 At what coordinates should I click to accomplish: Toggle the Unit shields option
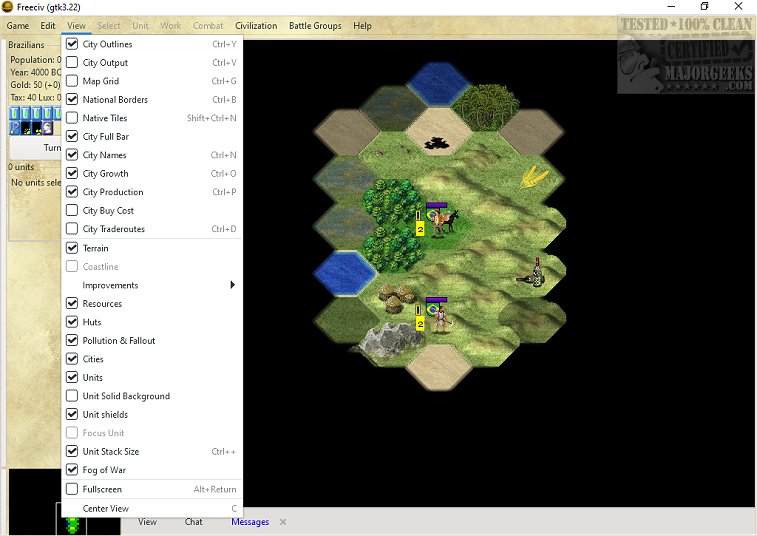72,414
